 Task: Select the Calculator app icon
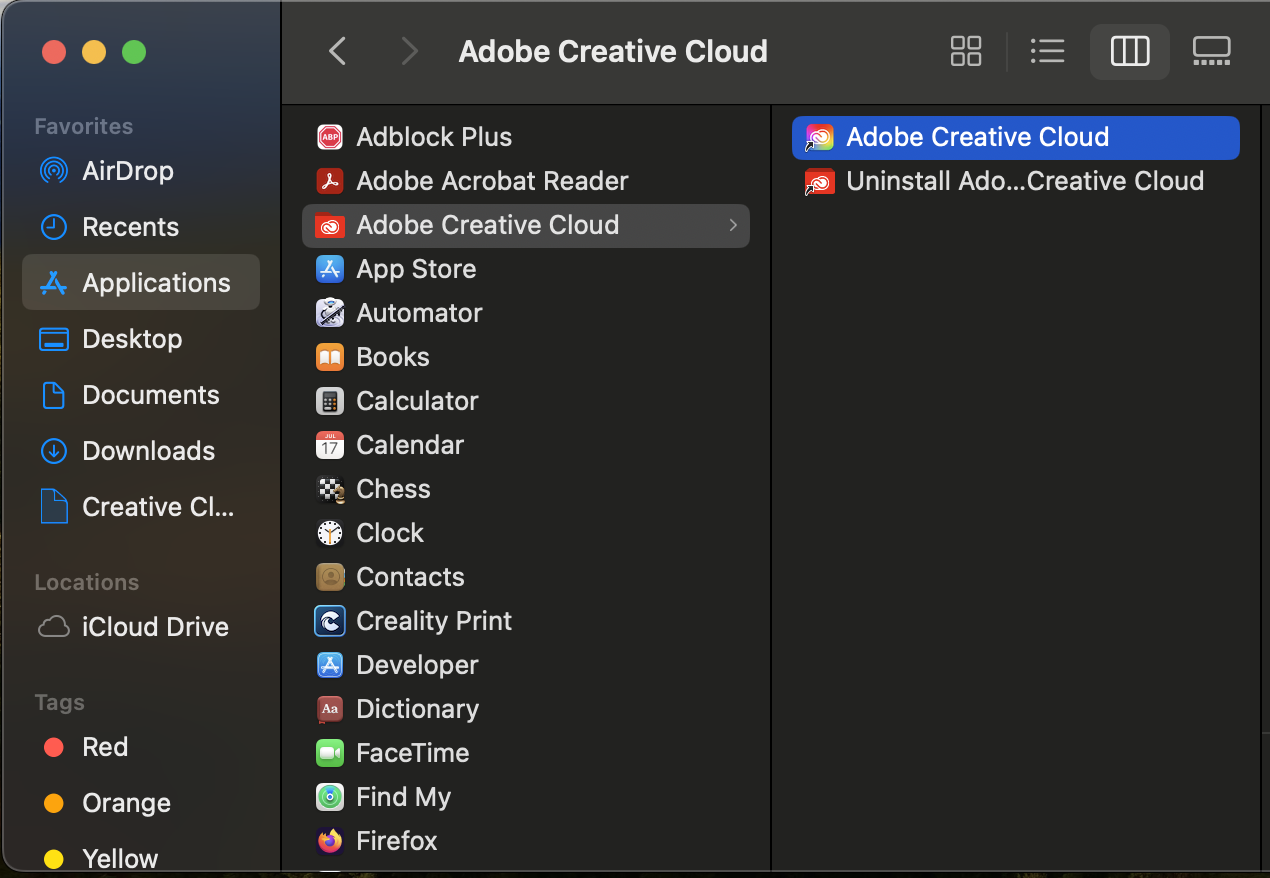click(x=329, y=401)
